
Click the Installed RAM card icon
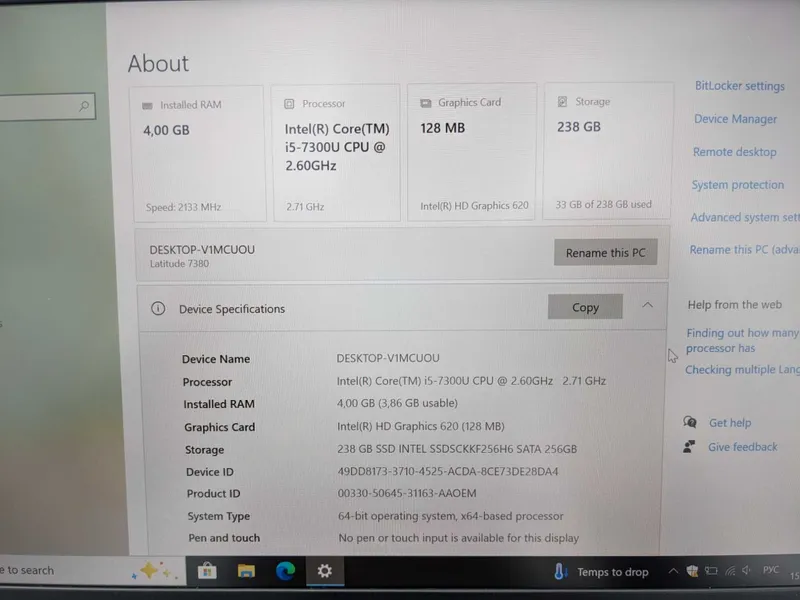(147, 106)
